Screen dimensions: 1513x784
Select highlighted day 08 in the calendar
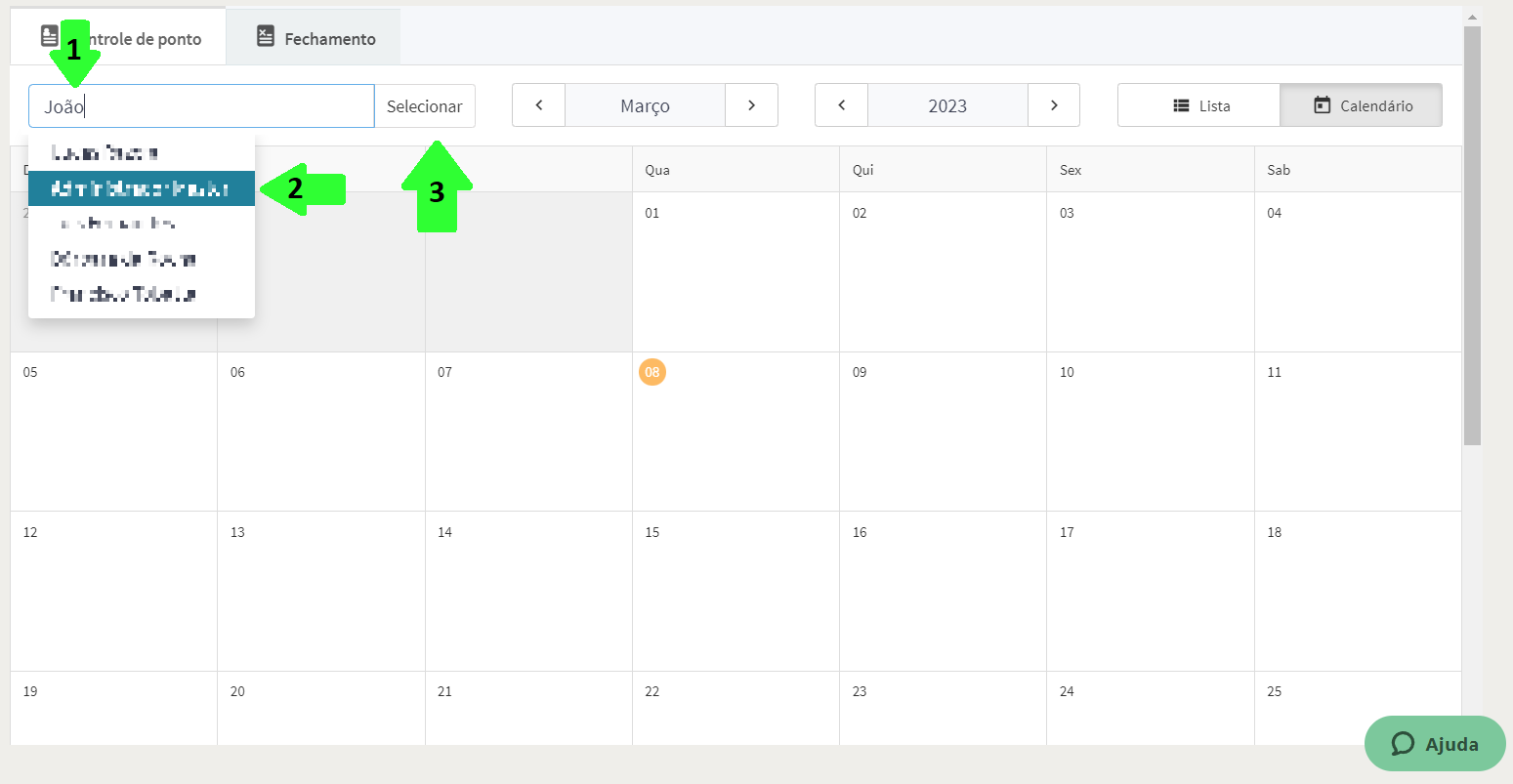[652, 372]
